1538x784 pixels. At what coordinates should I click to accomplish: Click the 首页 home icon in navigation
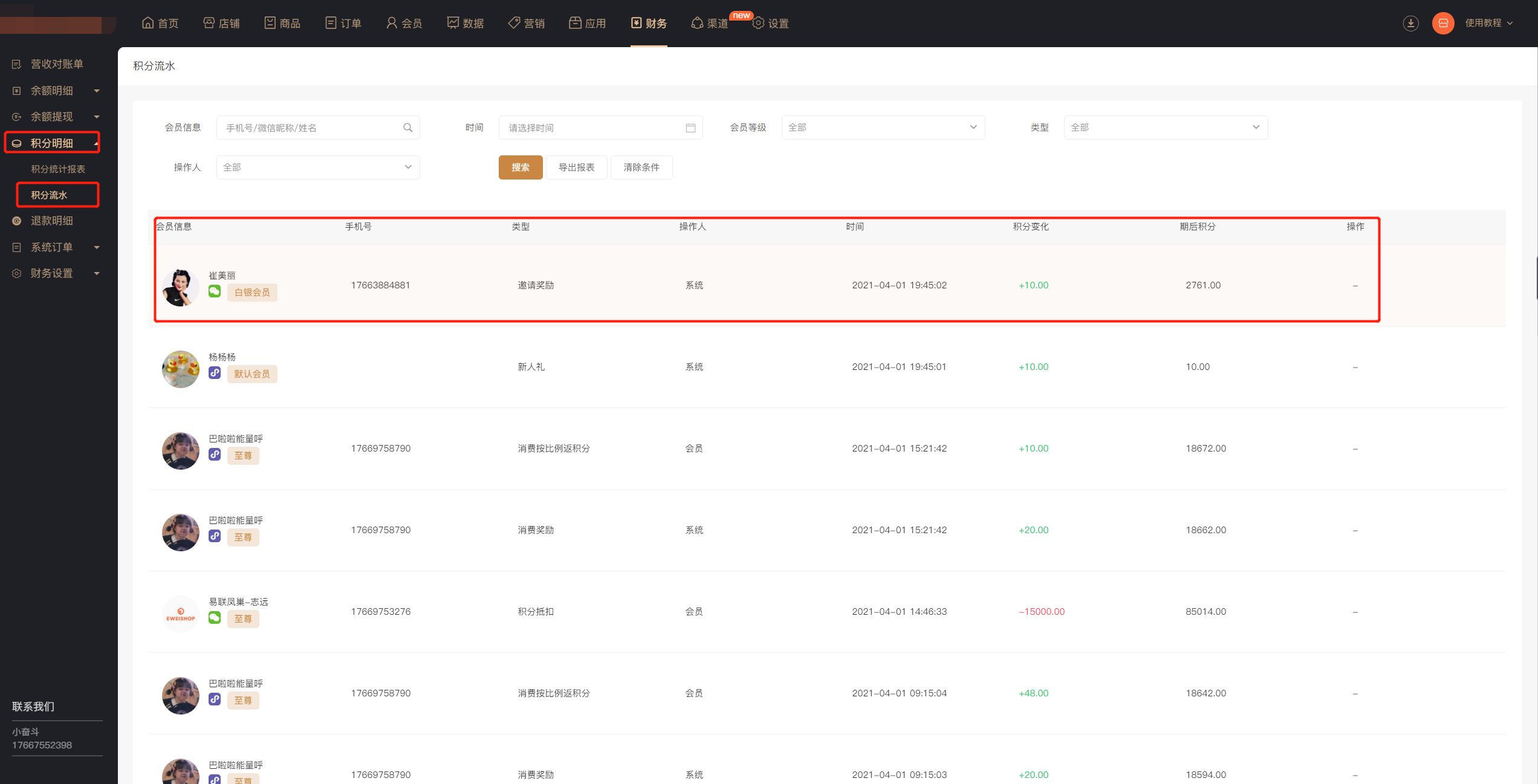(148, 23)
